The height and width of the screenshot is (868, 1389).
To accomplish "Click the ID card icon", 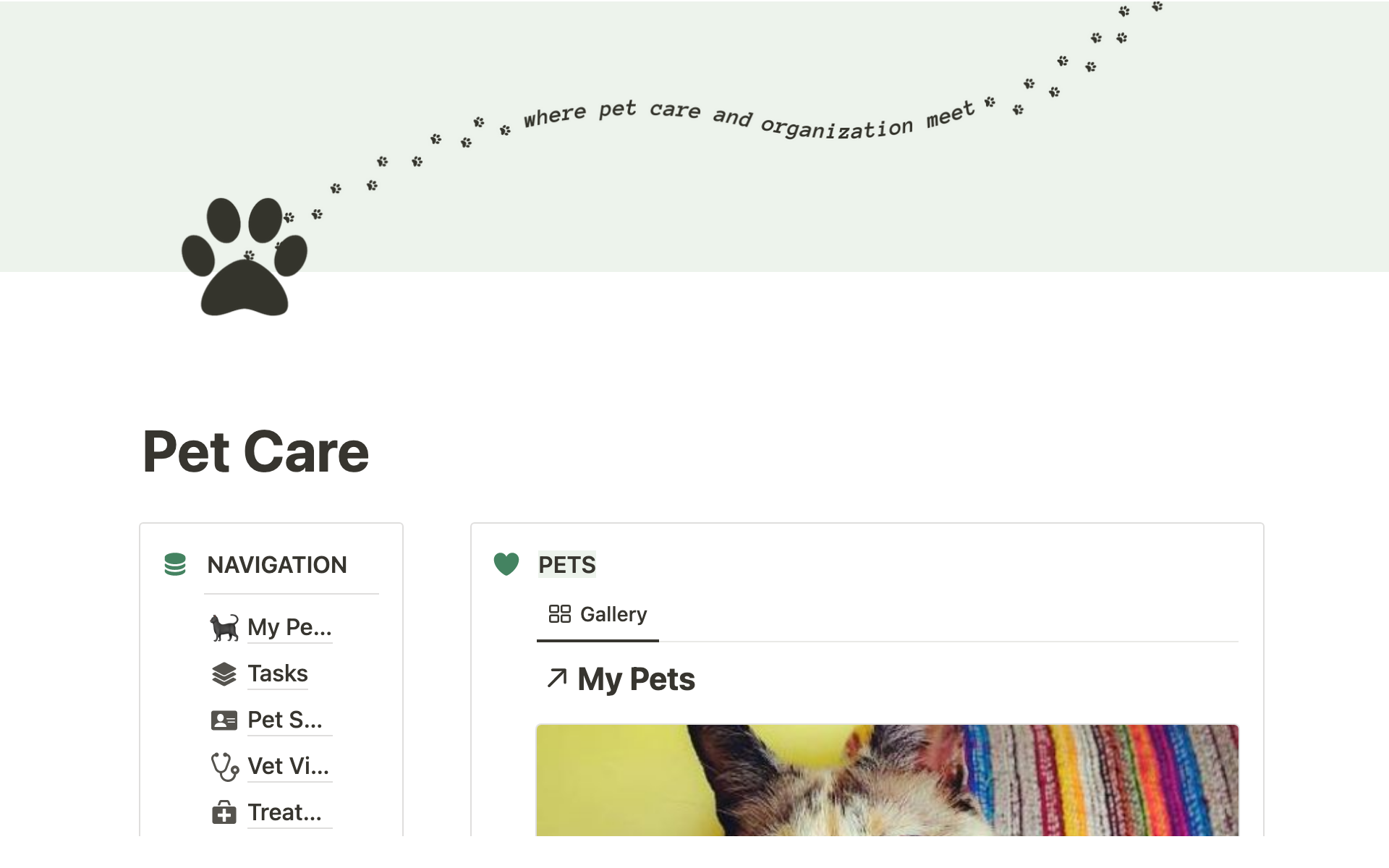I will tap(224, 720).
